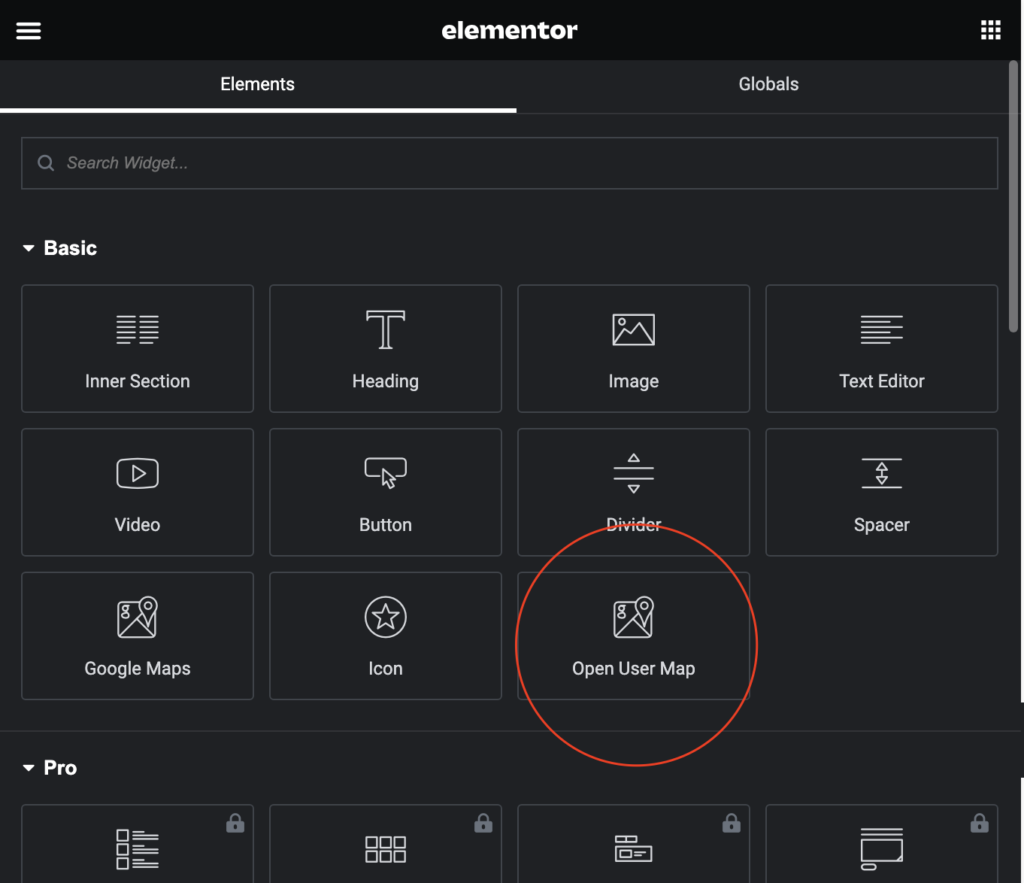Focus the Search Widget field
This screenshot has height=883, width=1024.
pyautogui.click(x=509, y=163)
